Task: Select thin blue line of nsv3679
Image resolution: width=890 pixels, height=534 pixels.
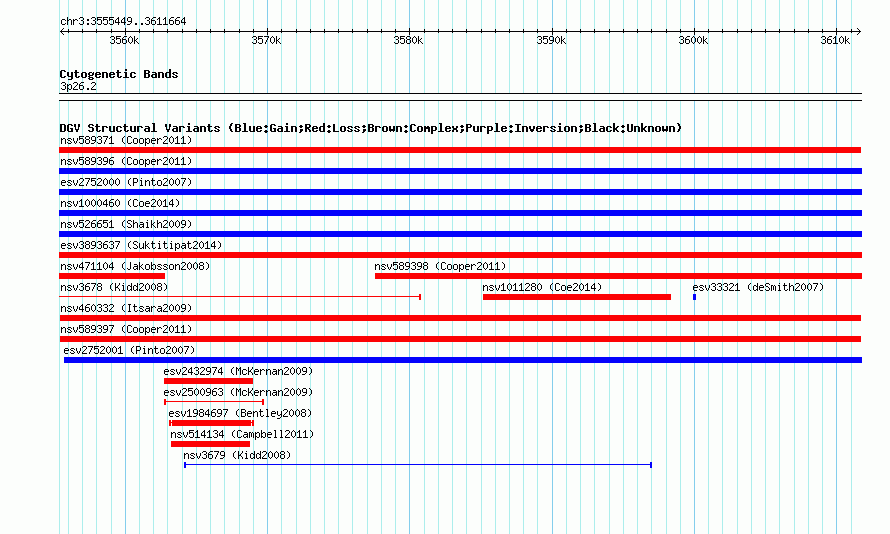Action: tap(418, 465)
